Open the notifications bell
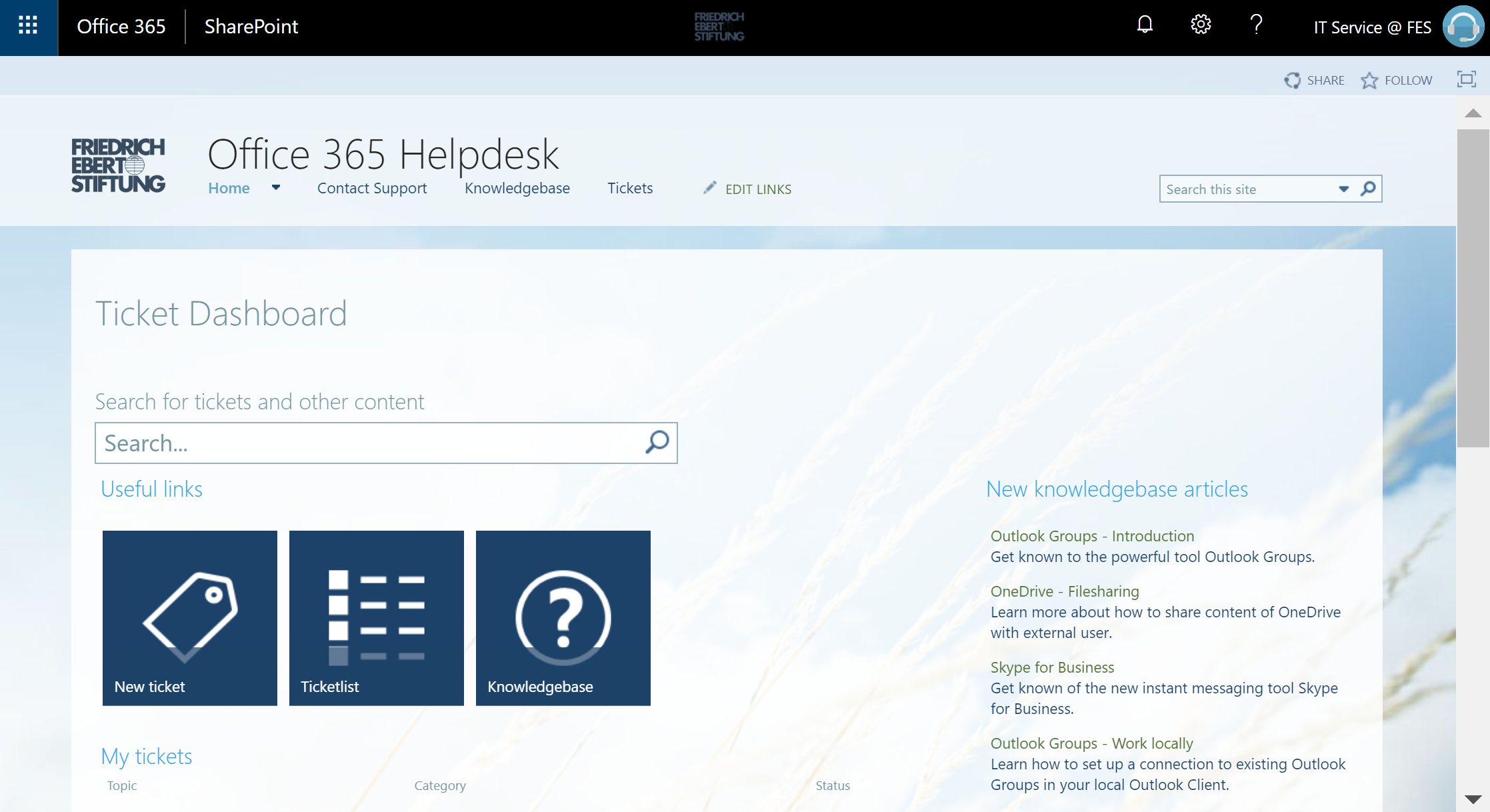This screenshot has height=812, width=1490. [1145, 25]
